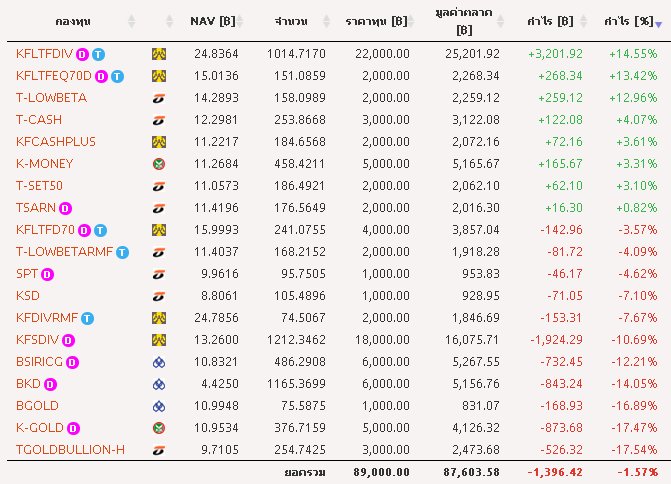
Task: Open the KFCASHPLUS fund link
Action: point(56,142)
